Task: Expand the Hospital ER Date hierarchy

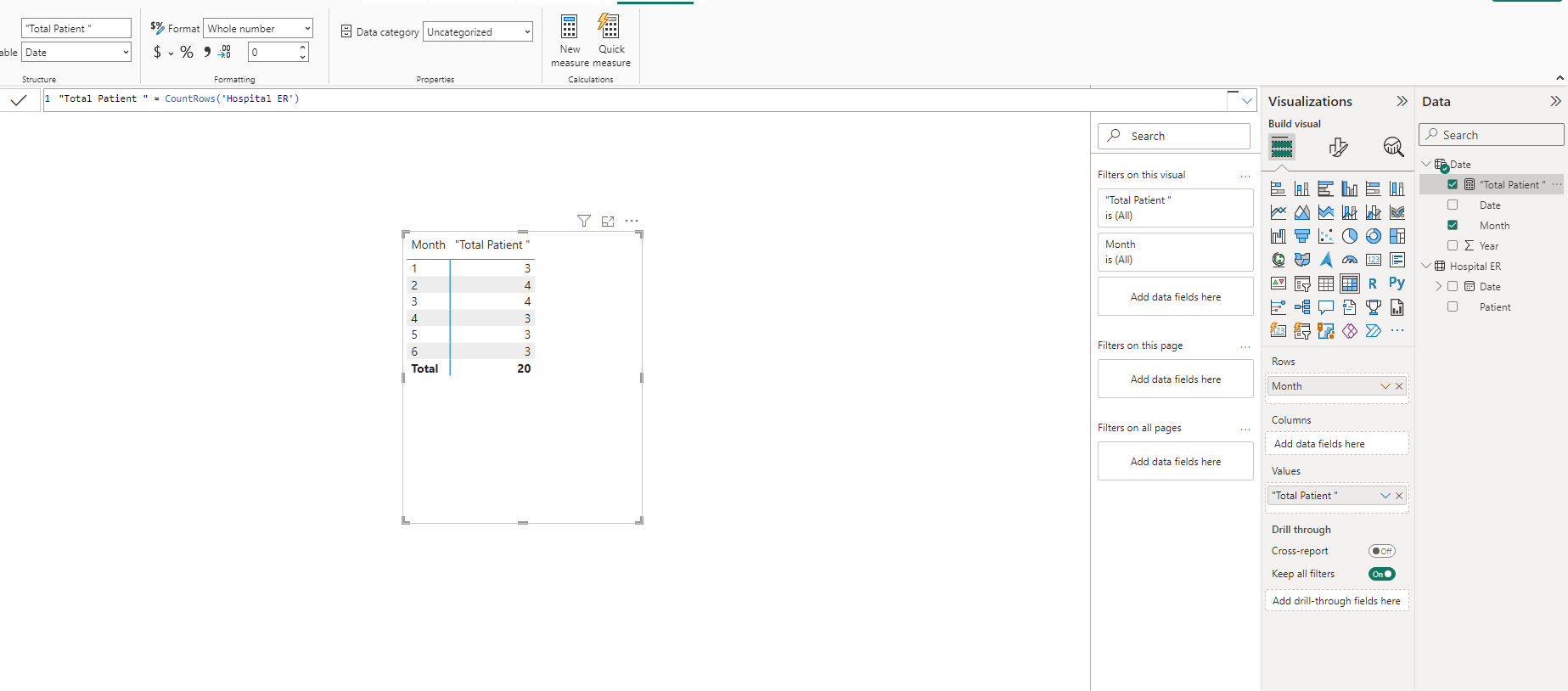Action: click(1439, 287)
